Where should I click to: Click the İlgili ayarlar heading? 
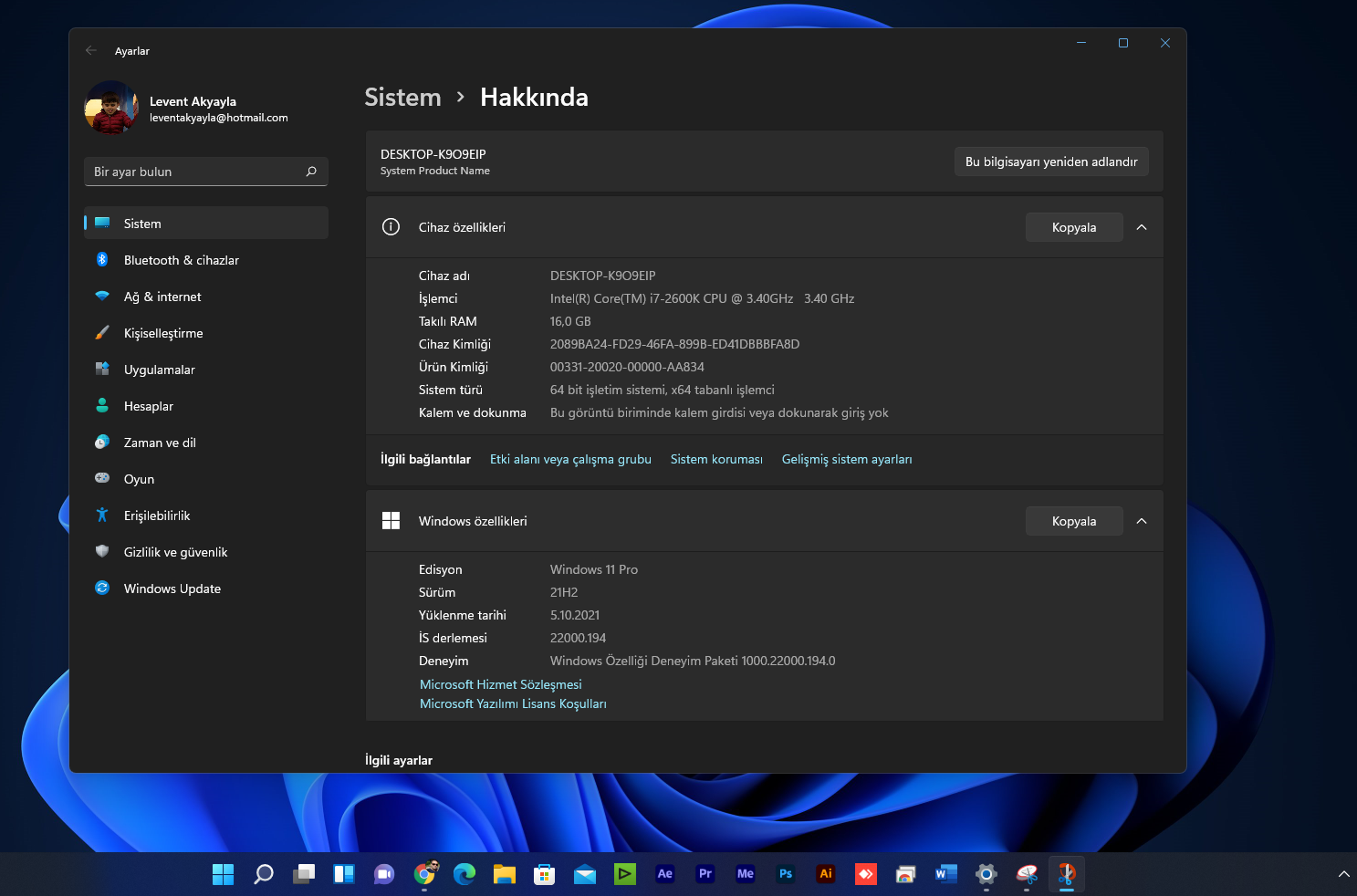point(399,760)
